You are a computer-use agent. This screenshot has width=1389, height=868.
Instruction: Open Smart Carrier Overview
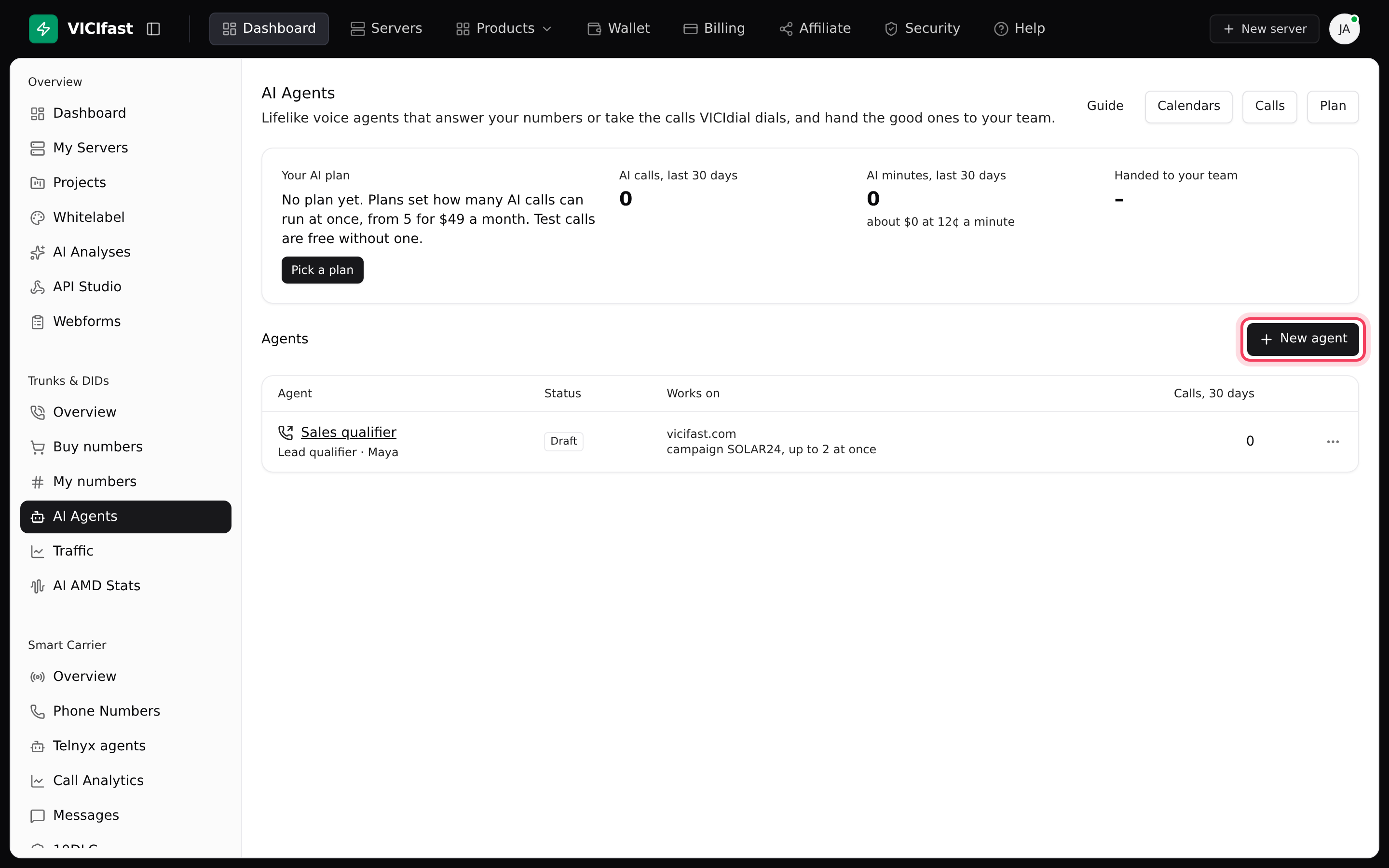coord(126,677)
